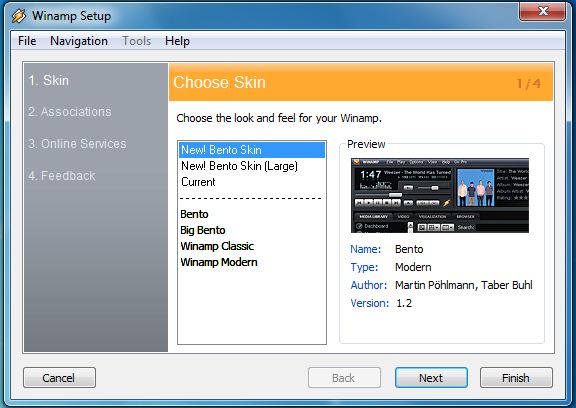576x408 pixels.
Task: Click the Cancel button
Action: click(x=59, y=378)
